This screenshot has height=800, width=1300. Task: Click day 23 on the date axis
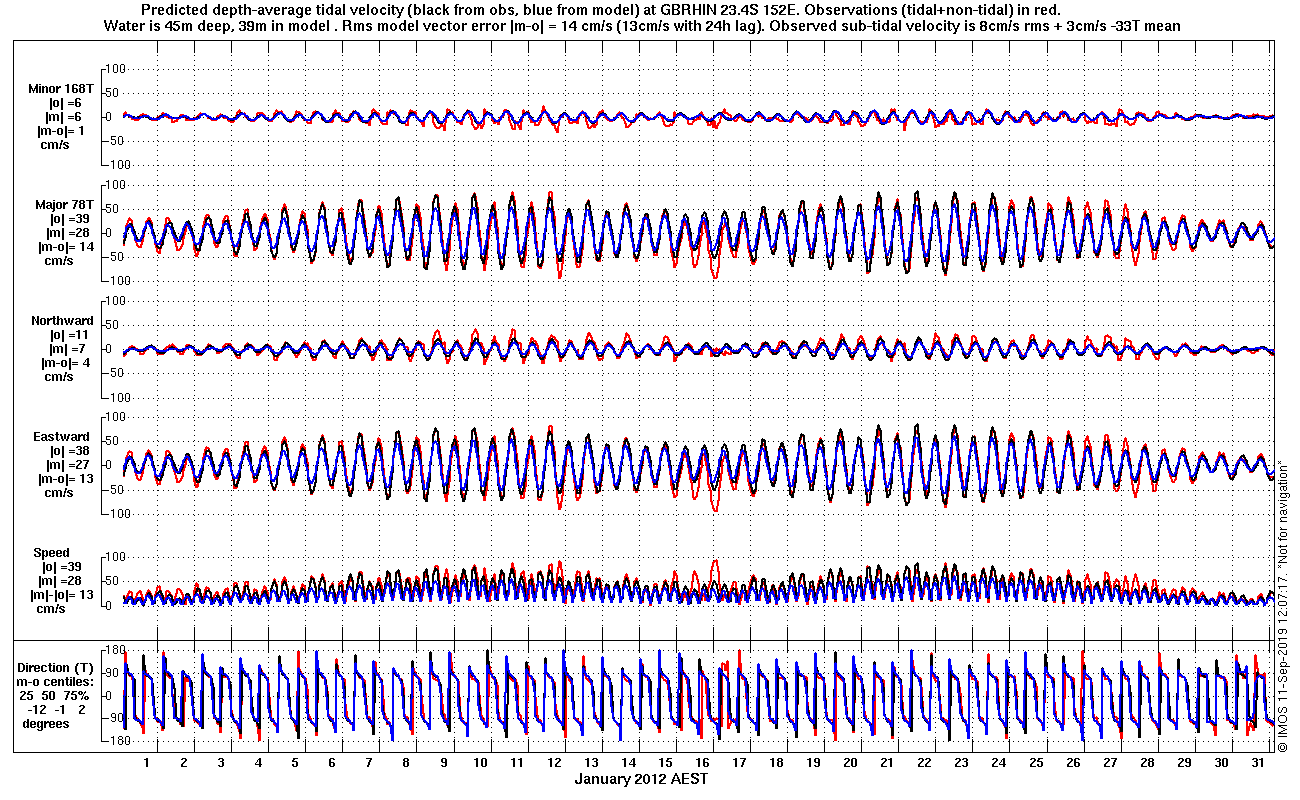click(x=961, y=763)
